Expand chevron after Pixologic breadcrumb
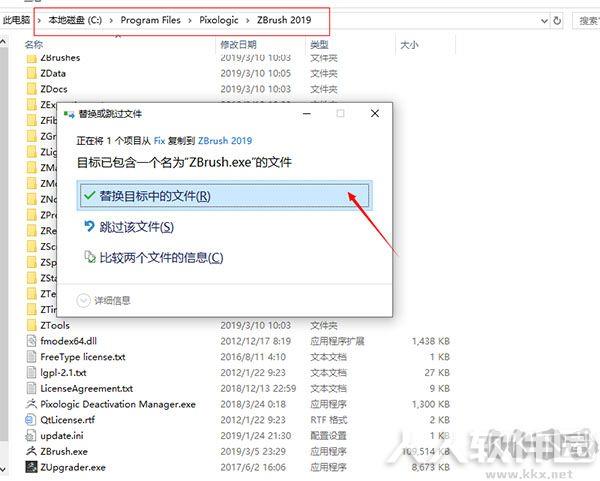The height and width of the screenshot is (481, 600). coord(248,20)
